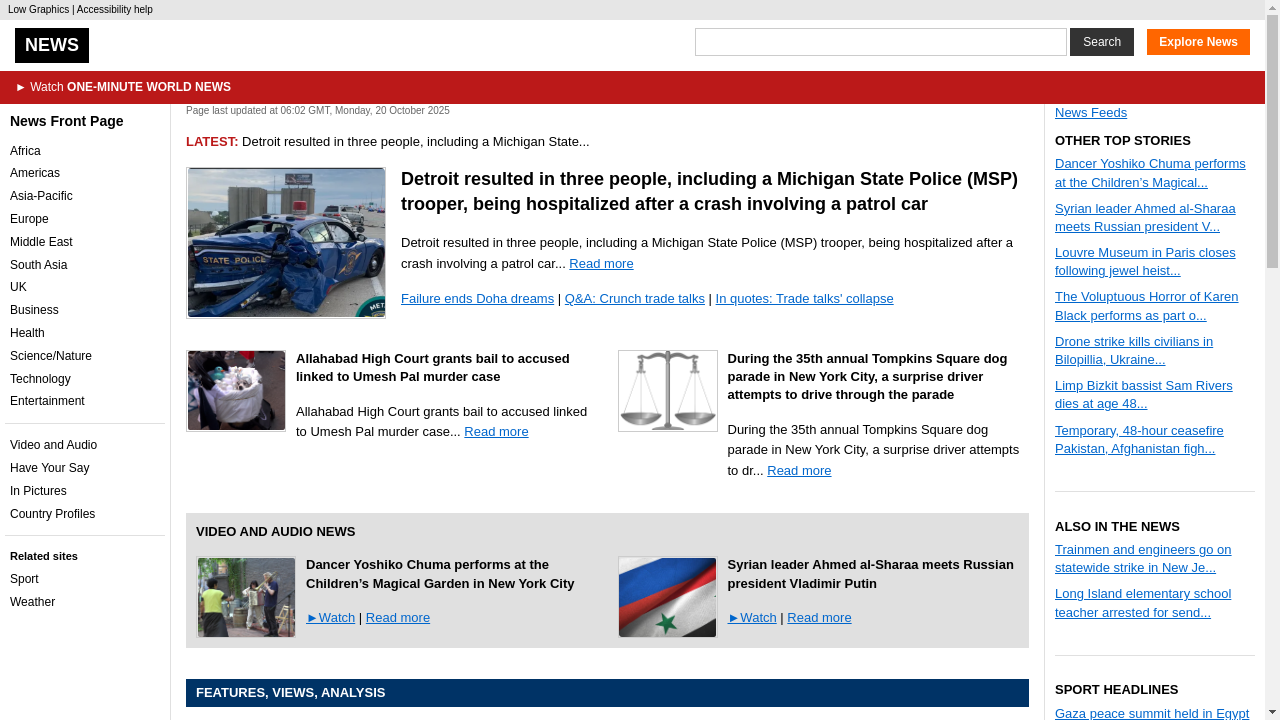Go to the Technology section
Viewport: 1280px width, 720px height.
pos(40,379)
